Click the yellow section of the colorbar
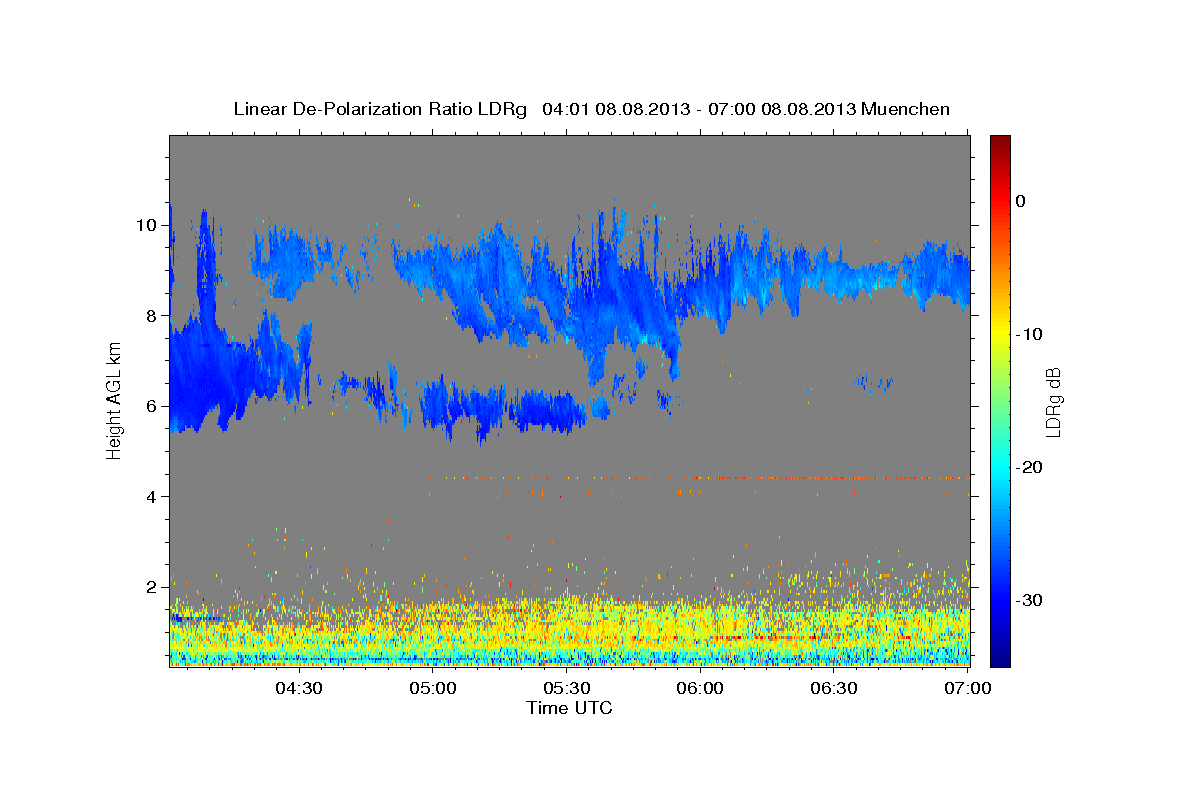This screenshot has height=800, width=1200. (x=1000, y=330)
